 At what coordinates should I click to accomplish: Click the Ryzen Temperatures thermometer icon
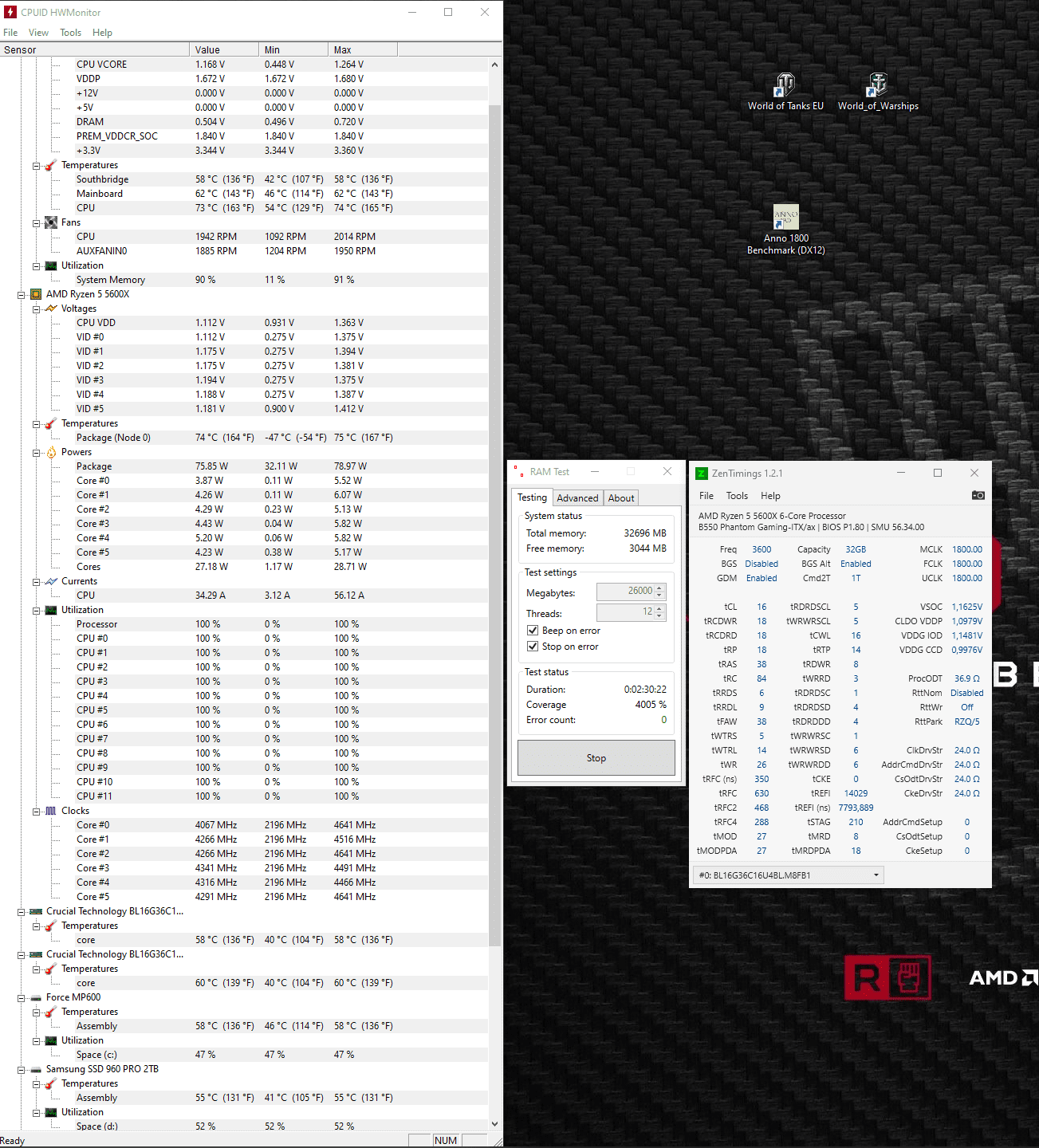tap(51, 423)
